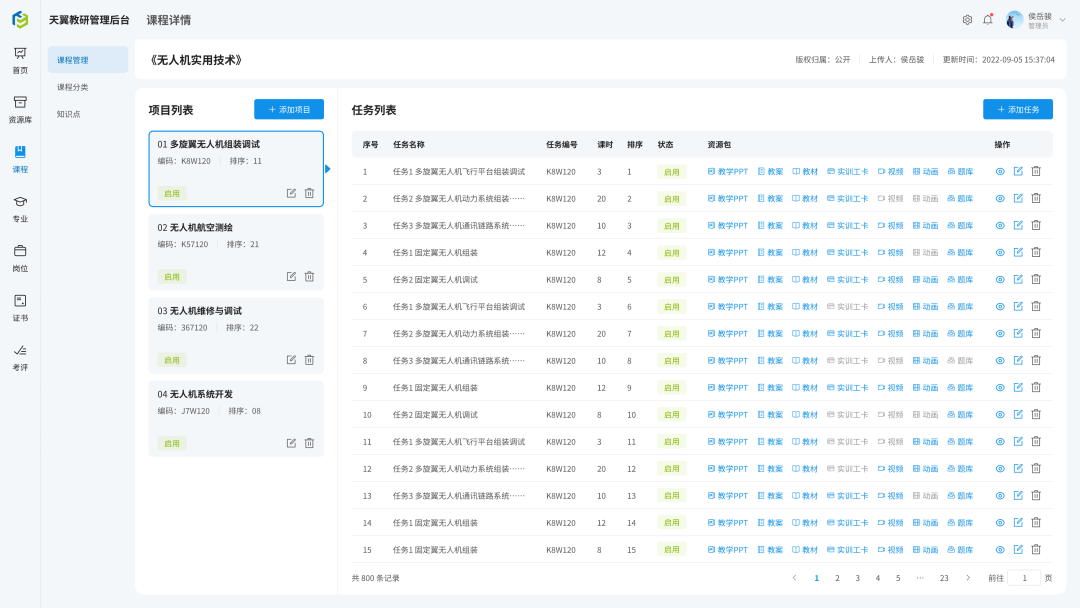1080x608 pixels.
Task: Expand the blue arrow beside the project list
Action: pyautogui.click(x=328, y=169)
